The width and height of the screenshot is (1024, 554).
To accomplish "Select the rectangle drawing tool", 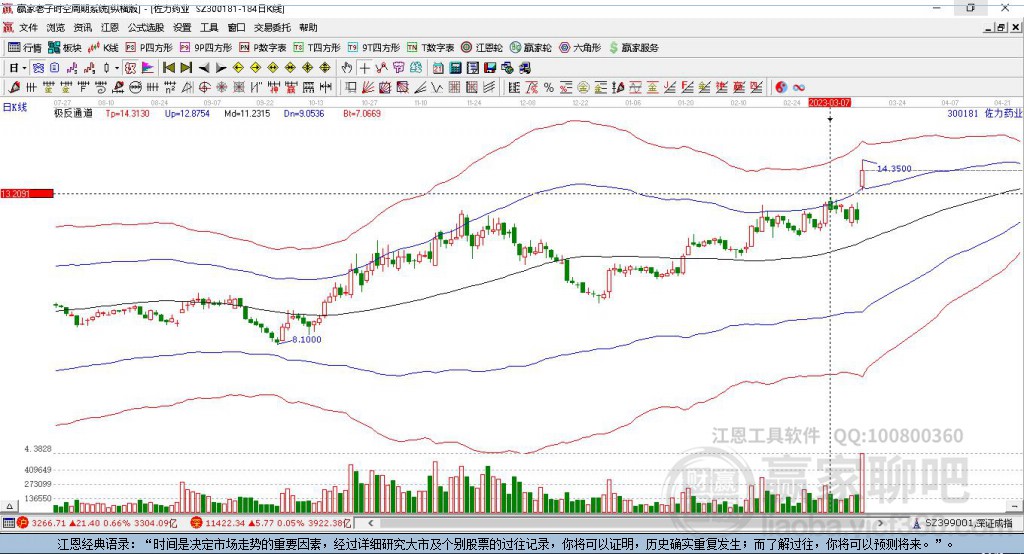I will (351, 88).
